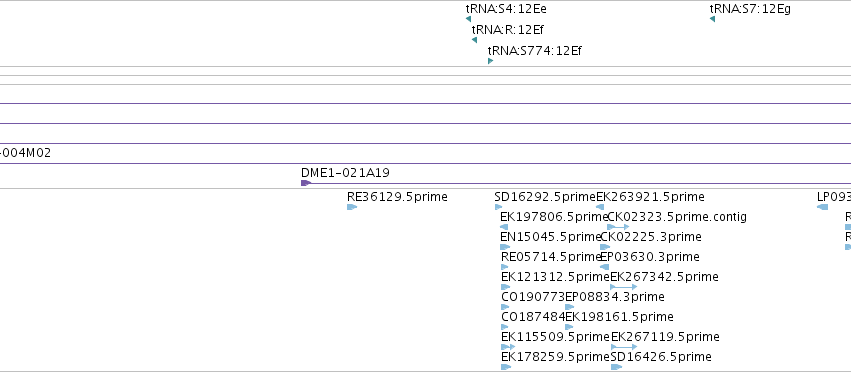
Task: Select the EP08834.3prime feature arrow
Action: point(570,307)
